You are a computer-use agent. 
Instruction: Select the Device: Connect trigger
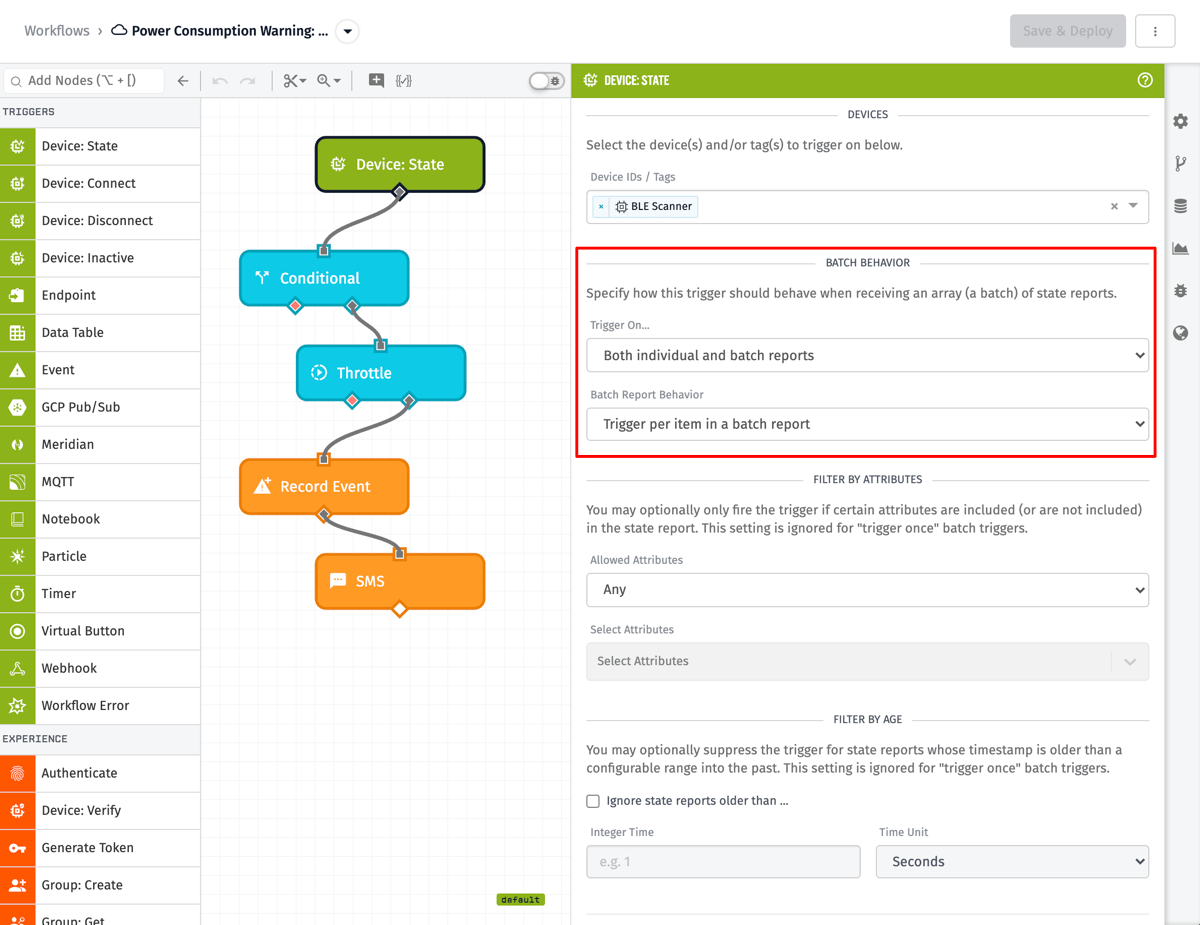coord(100,183)
